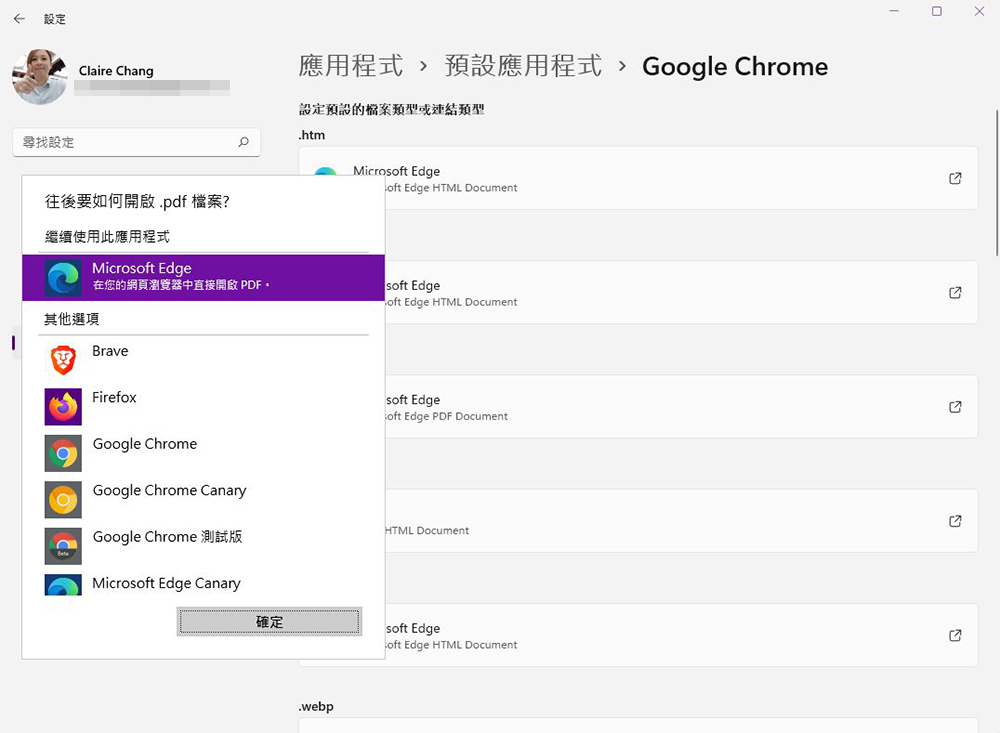This screenshot has height=733, width=1000.
Task: Click the 繼續使用此應用程式 label
Action: pos(107,237)
